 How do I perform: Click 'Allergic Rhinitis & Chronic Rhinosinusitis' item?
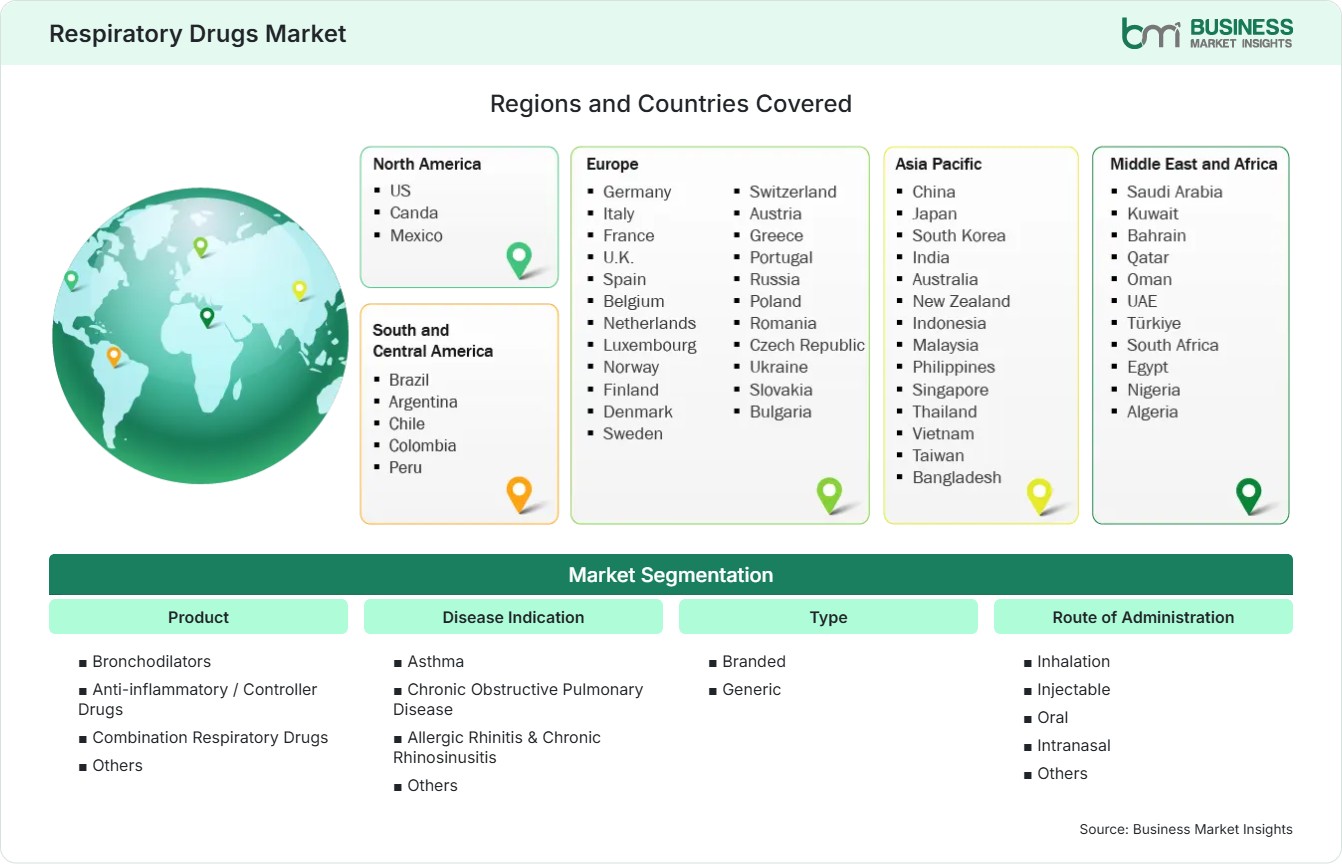(x=497, y=747)
